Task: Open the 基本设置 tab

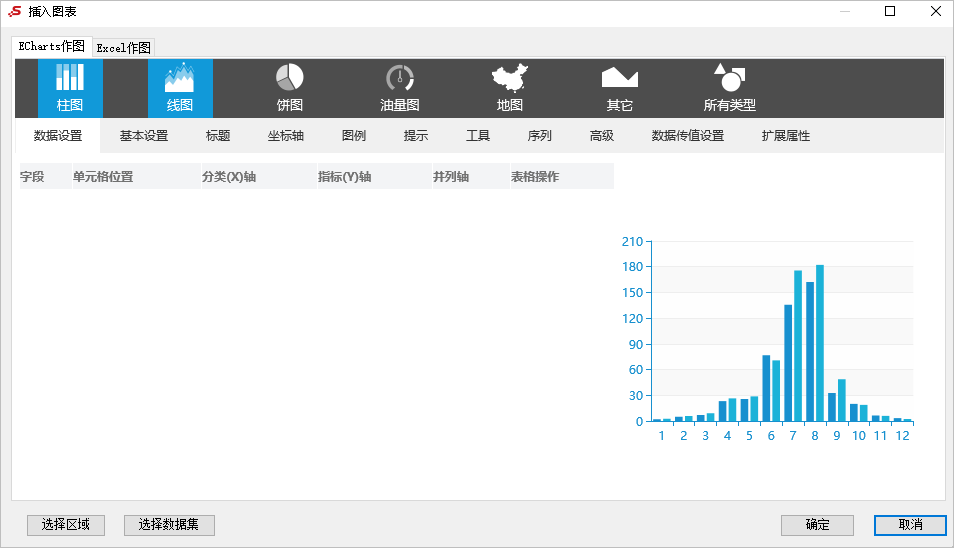Action: pyautogui.click(x=144, y=136)
